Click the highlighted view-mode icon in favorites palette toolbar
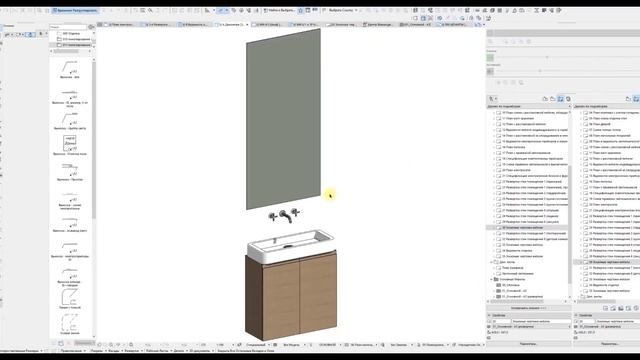The height and width of the screenshot is (360, 640). [x=31, y=35]
